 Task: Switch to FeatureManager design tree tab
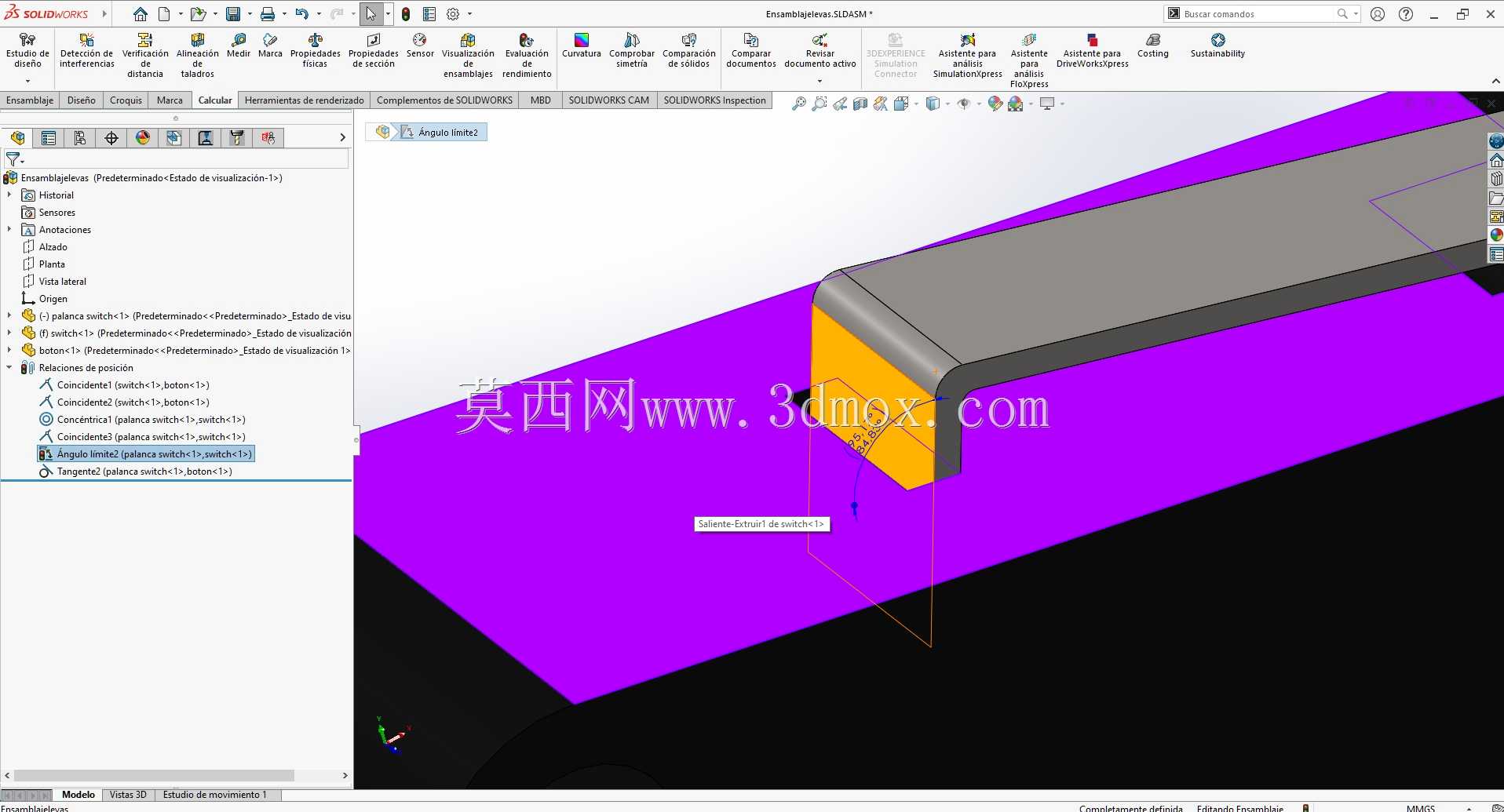(17, 138)
